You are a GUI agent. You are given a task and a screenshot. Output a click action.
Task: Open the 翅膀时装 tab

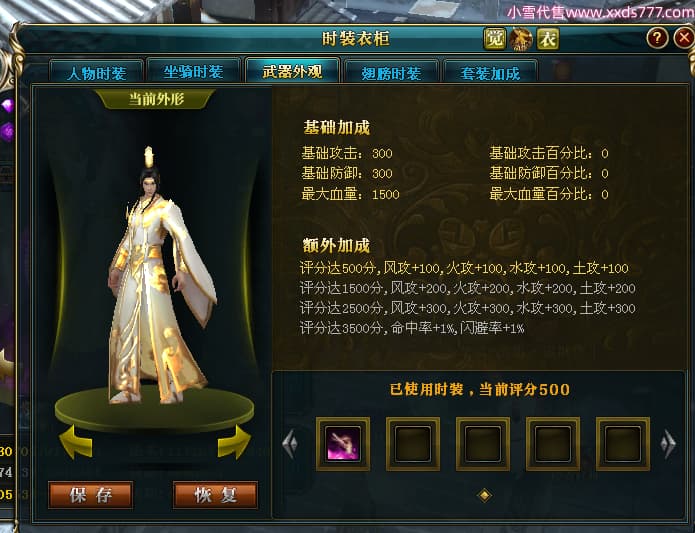pyautogui.click(x=391, y=72)
